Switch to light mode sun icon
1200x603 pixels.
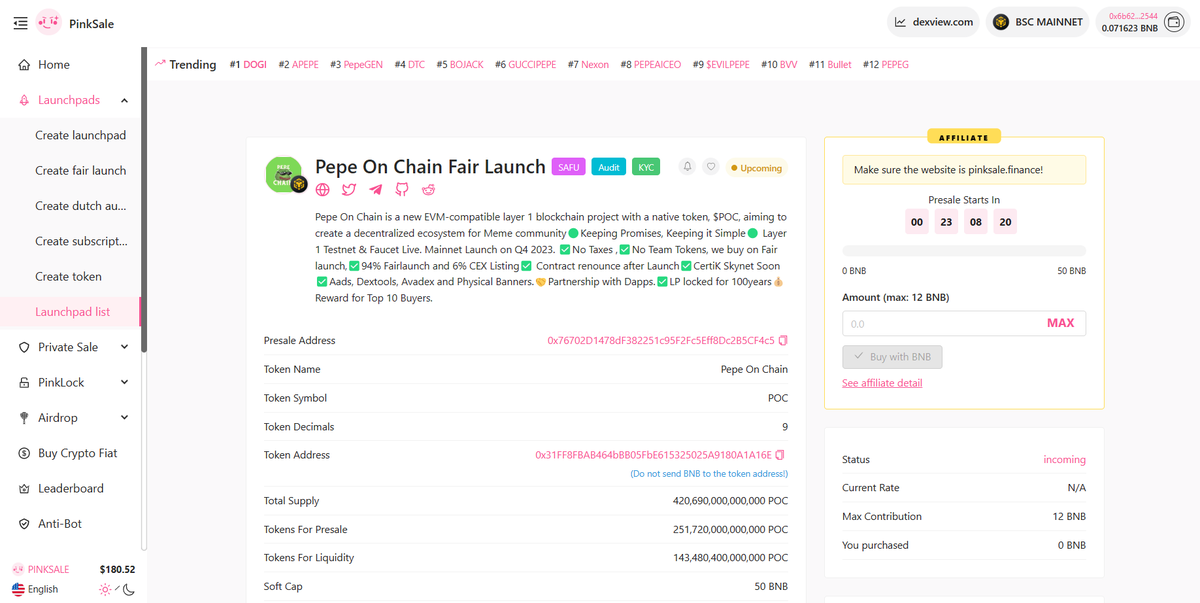[105, 589]
